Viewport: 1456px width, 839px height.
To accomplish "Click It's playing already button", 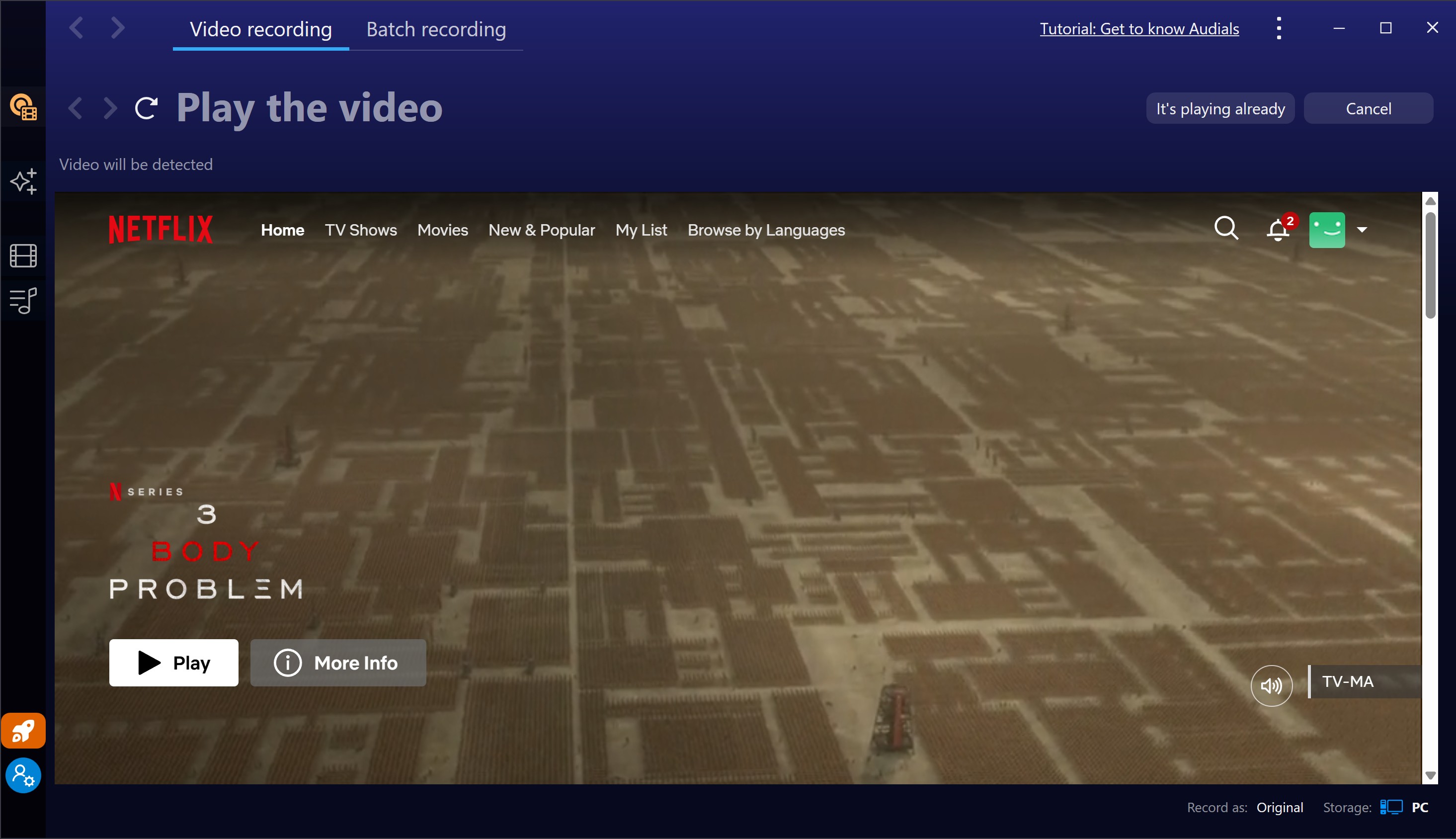I will [1220, 108].
